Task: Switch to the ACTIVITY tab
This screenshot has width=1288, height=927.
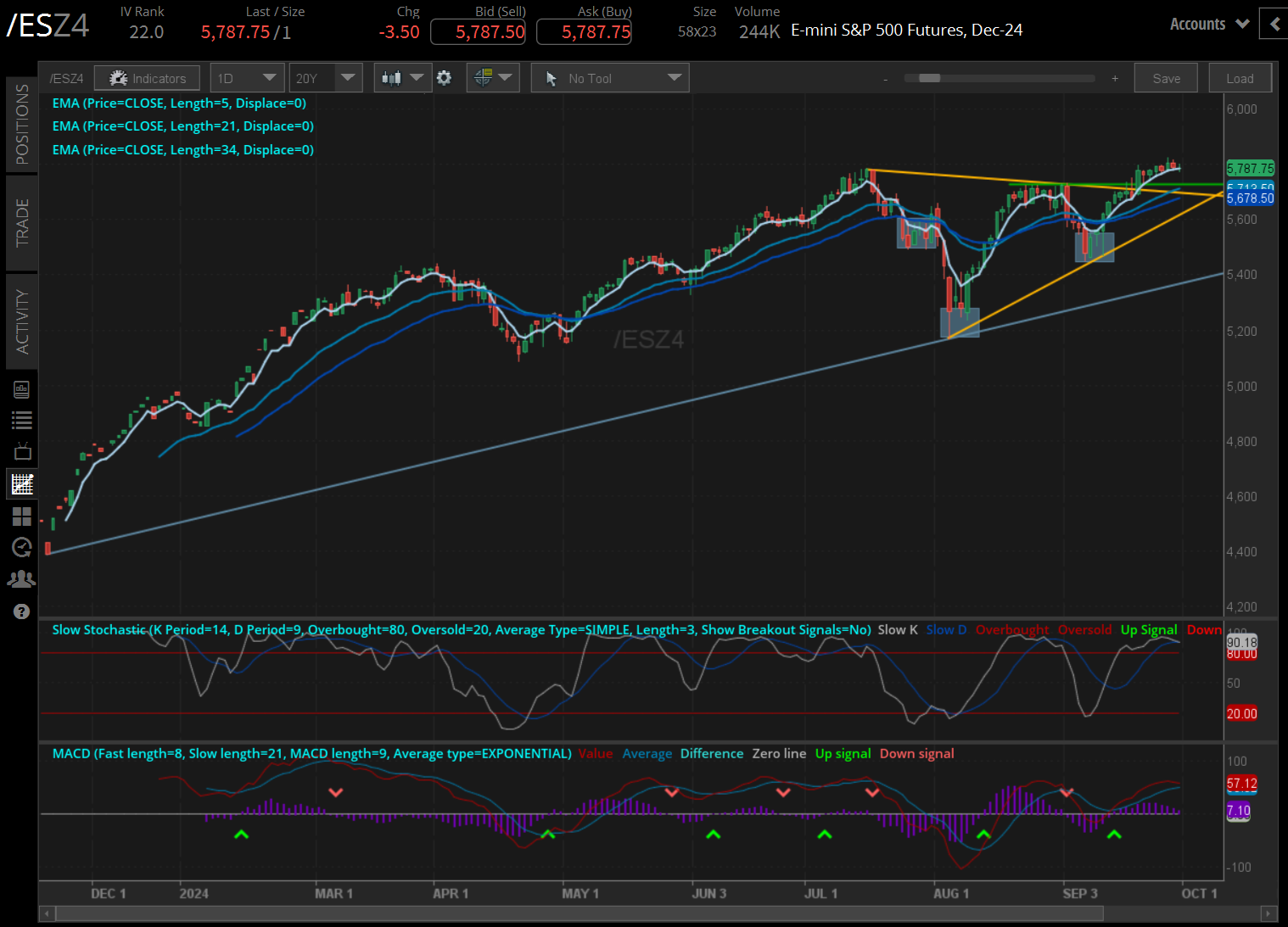Action: 22,321
